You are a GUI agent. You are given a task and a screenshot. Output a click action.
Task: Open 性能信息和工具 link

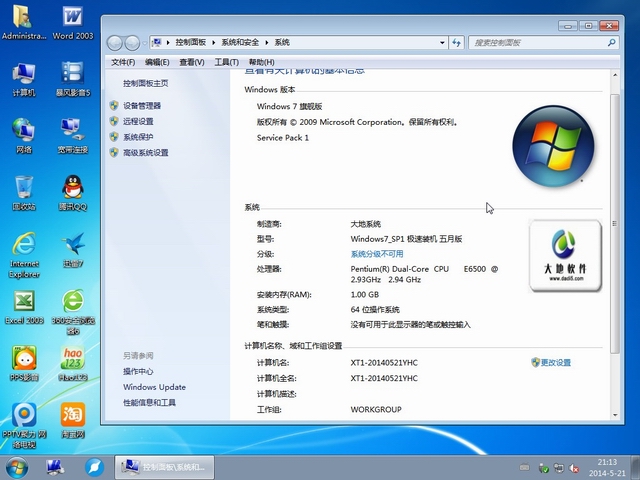click(x=149, y=402)
